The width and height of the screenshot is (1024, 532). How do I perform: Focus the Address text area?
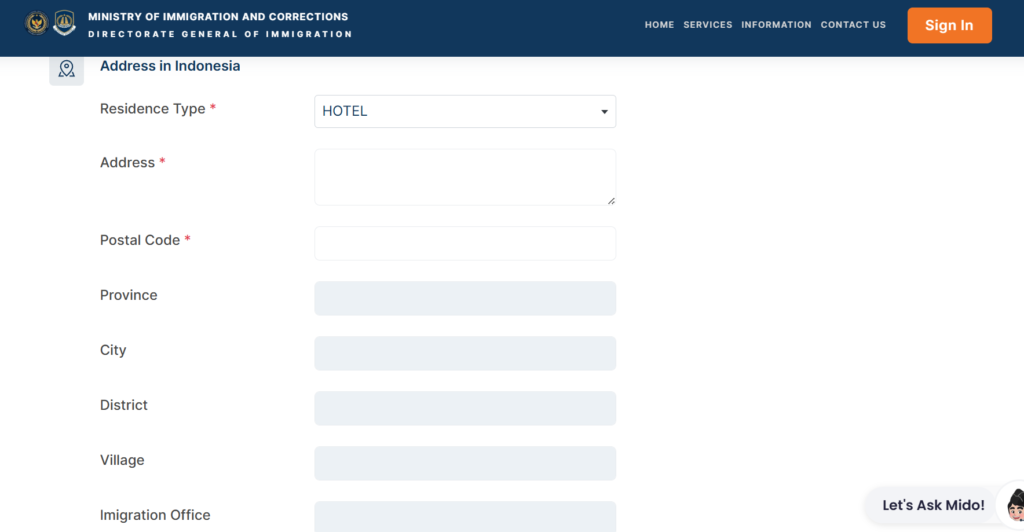465,177
